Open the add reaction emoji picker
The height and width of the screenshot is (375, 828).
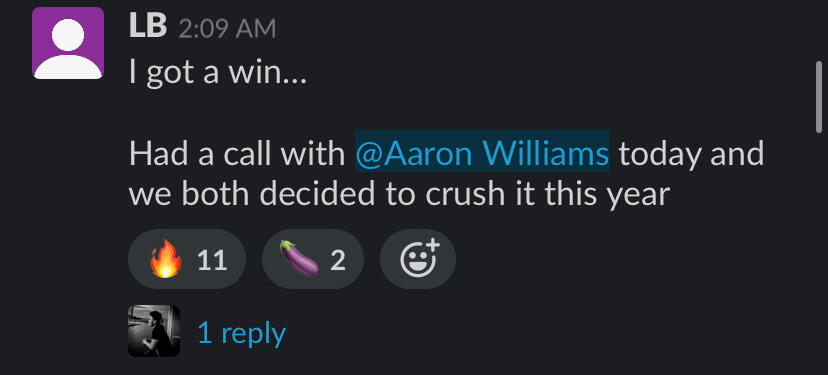click(x=418, y=259)
